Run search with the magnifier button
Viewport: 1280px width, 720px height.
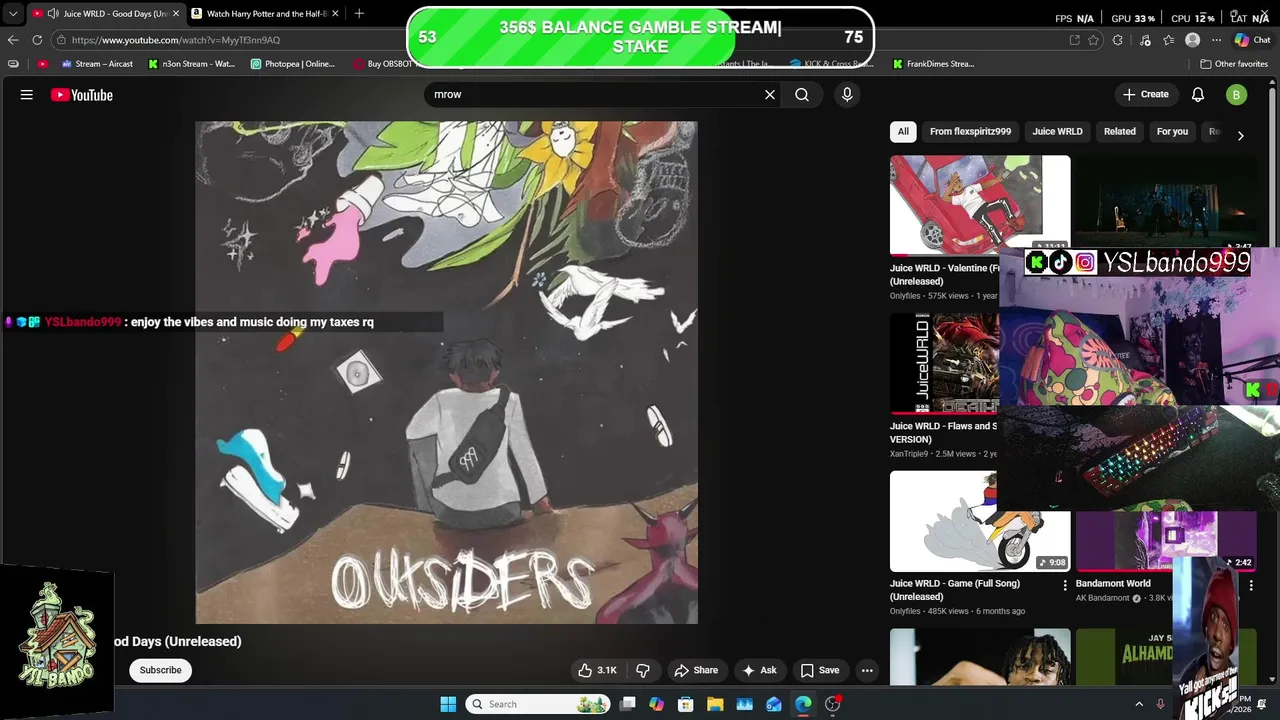pos(802,94)
